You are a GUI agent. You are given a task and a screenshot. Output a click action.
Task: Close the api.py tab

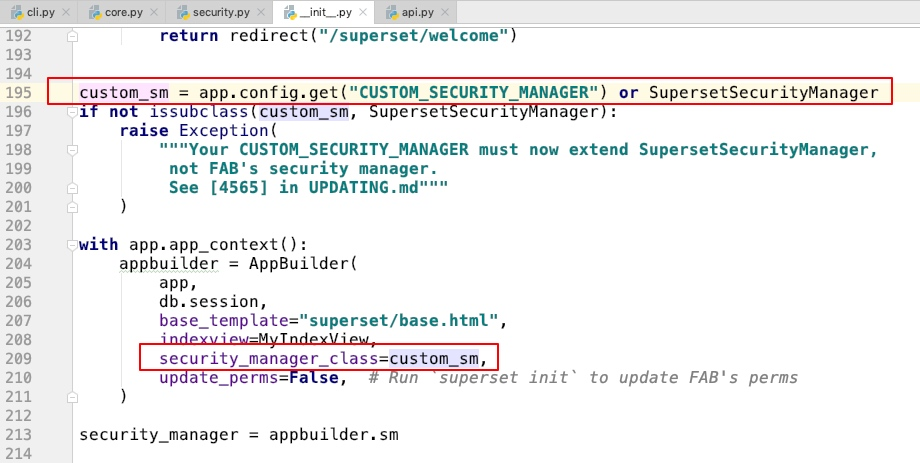tap(445, 12)
